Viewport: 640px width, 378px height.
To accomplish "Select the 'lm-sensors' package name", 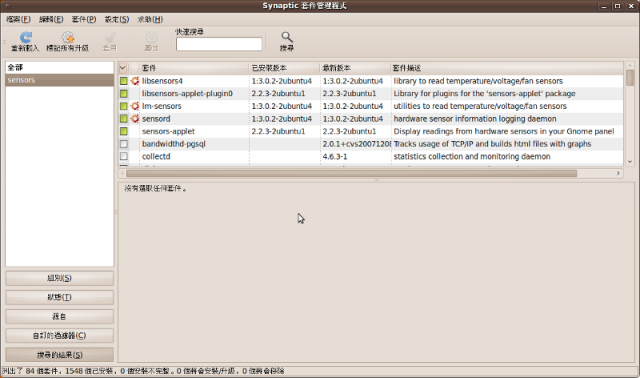I will 162,106.
